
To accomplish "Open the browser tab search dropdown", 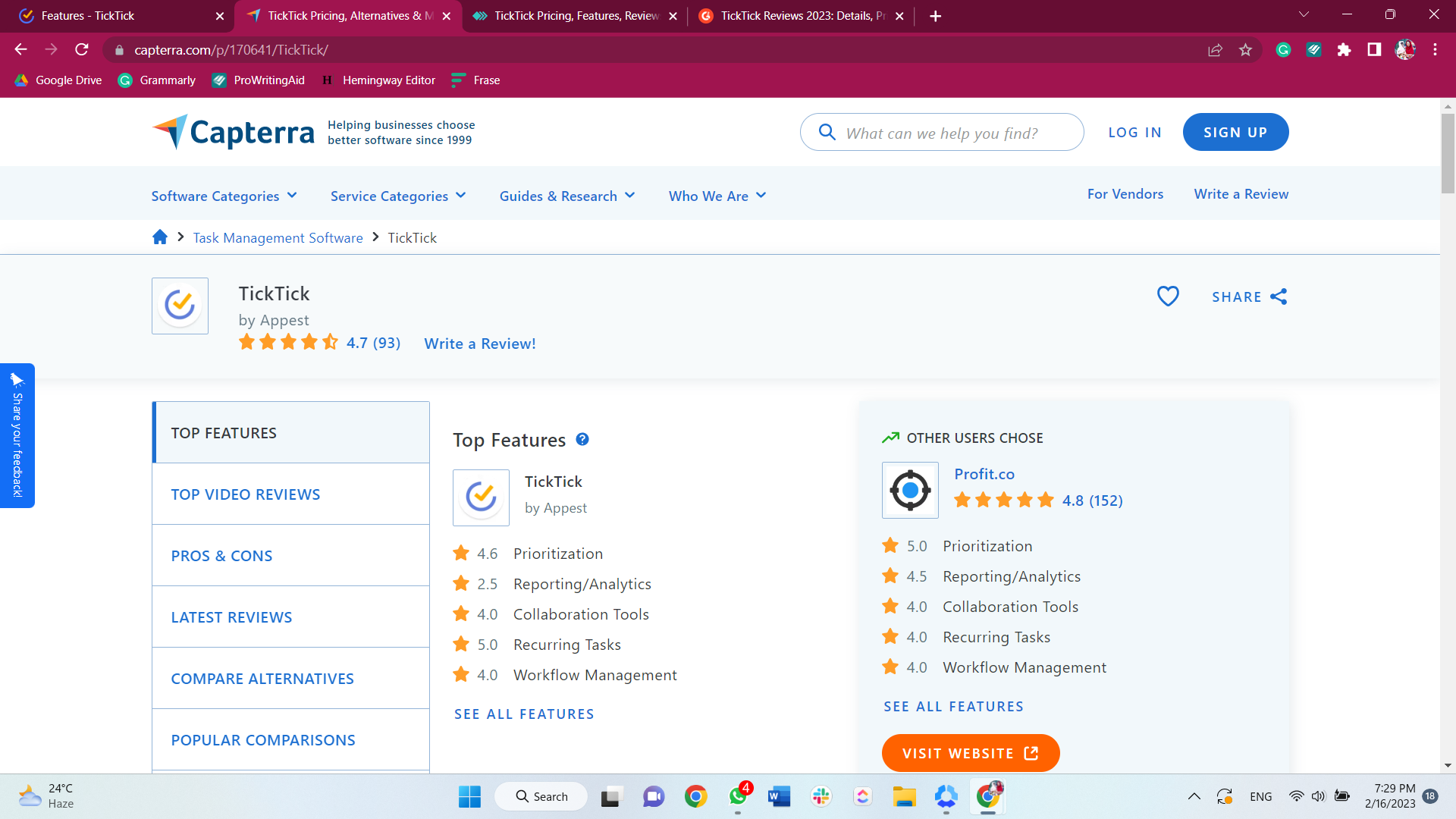I will coord(1304,14).
